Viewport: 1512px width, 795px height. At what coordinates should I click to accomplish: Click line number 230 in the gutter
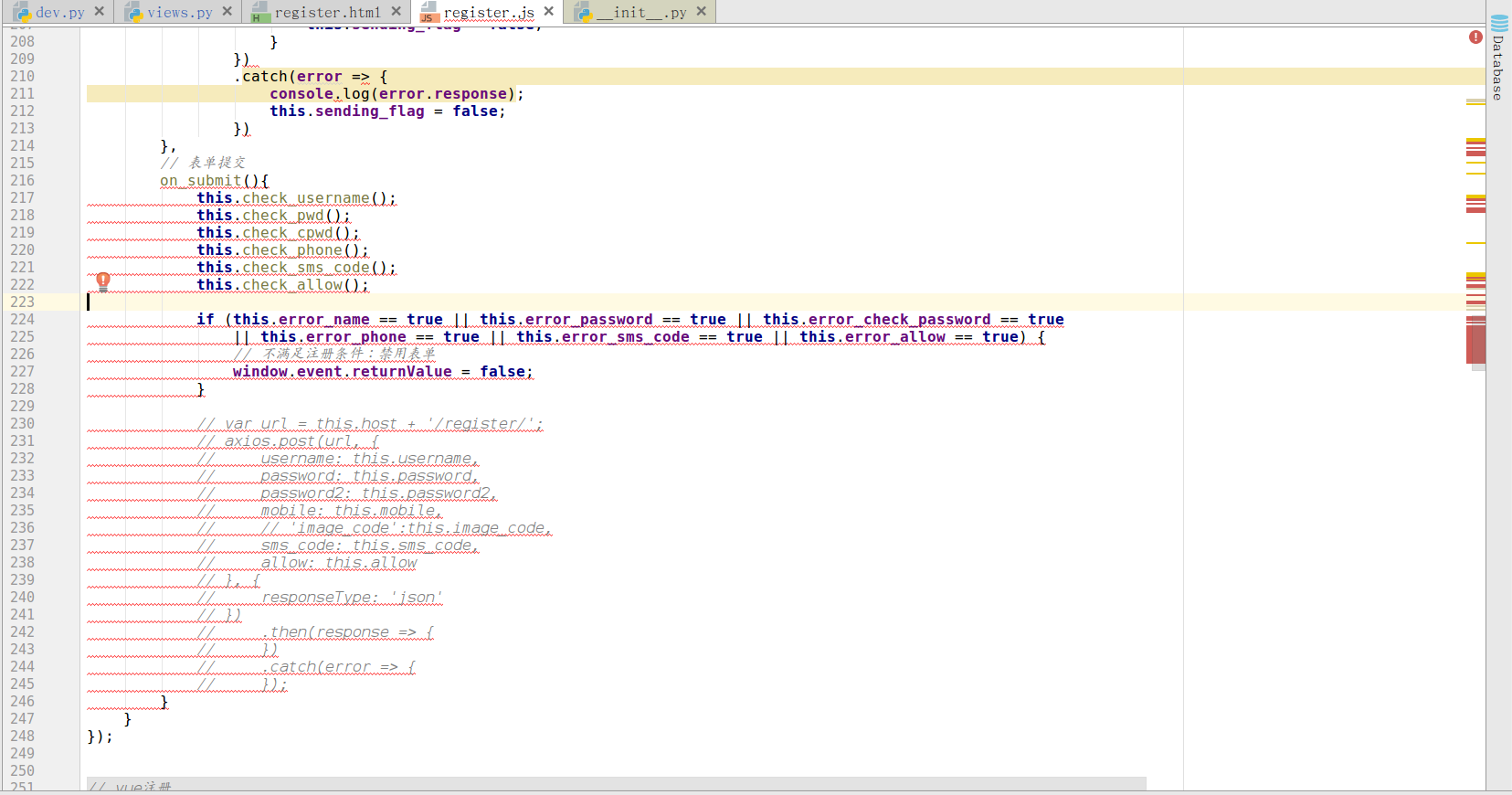(23, 424)
